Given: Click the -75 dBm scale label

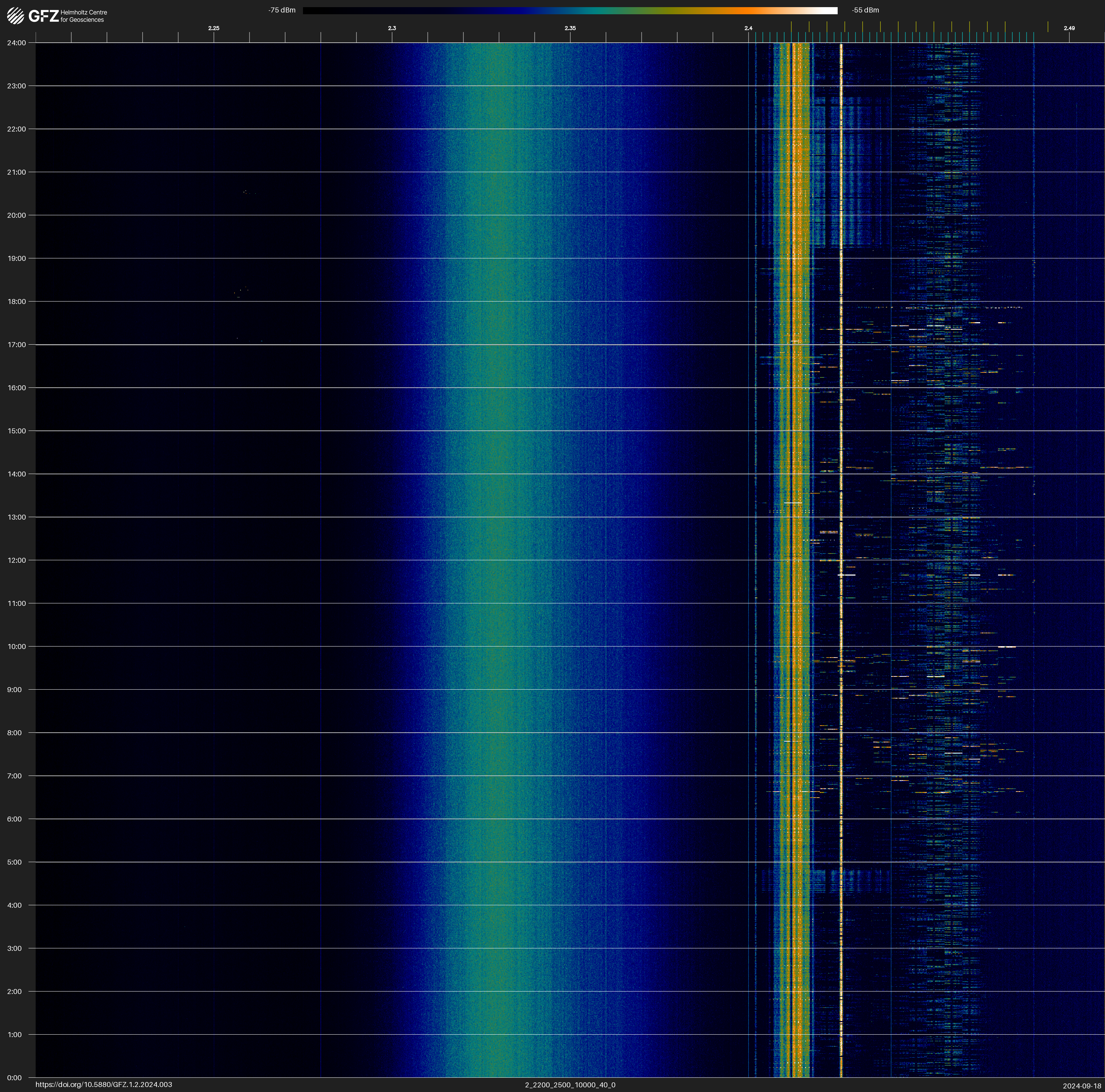Looking at the screenshot, I should coord(282,10).
